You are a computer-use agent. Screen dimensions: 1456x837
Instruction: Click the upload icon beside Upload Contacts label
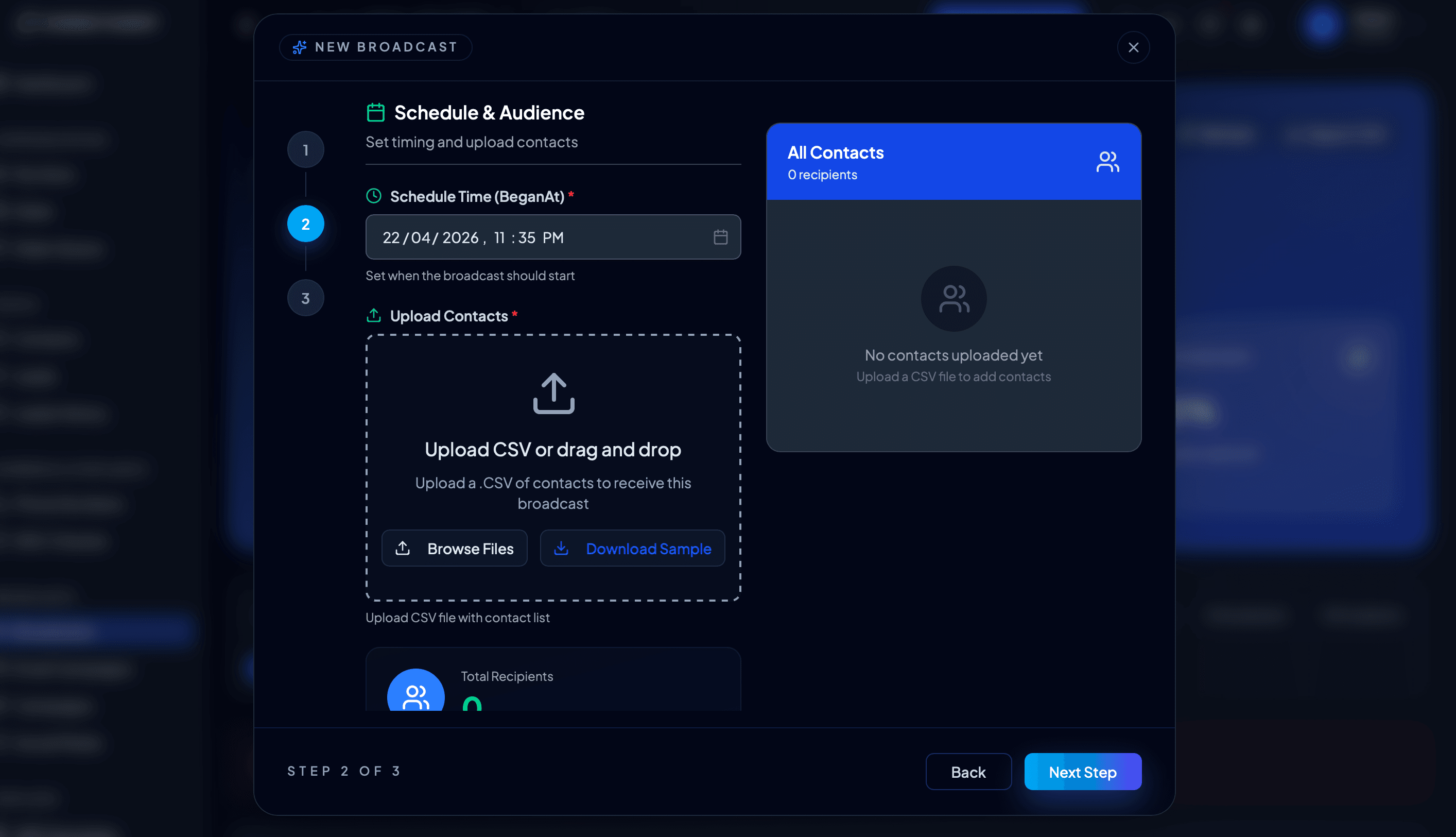374,315
